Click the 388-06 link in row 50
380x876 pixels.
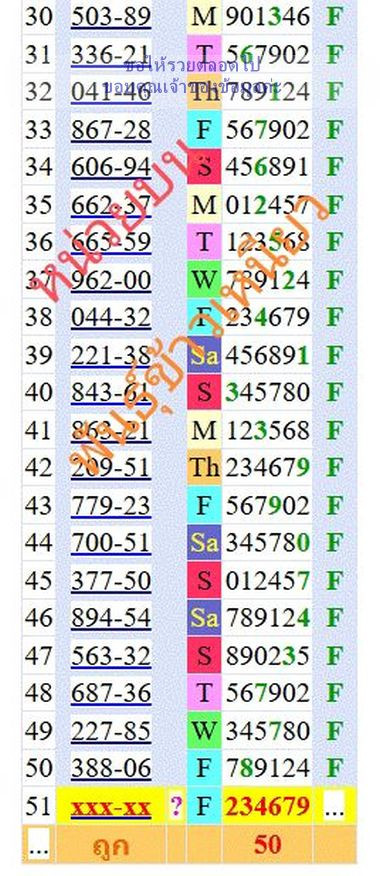pyautogui.click(x=111, y=769)
